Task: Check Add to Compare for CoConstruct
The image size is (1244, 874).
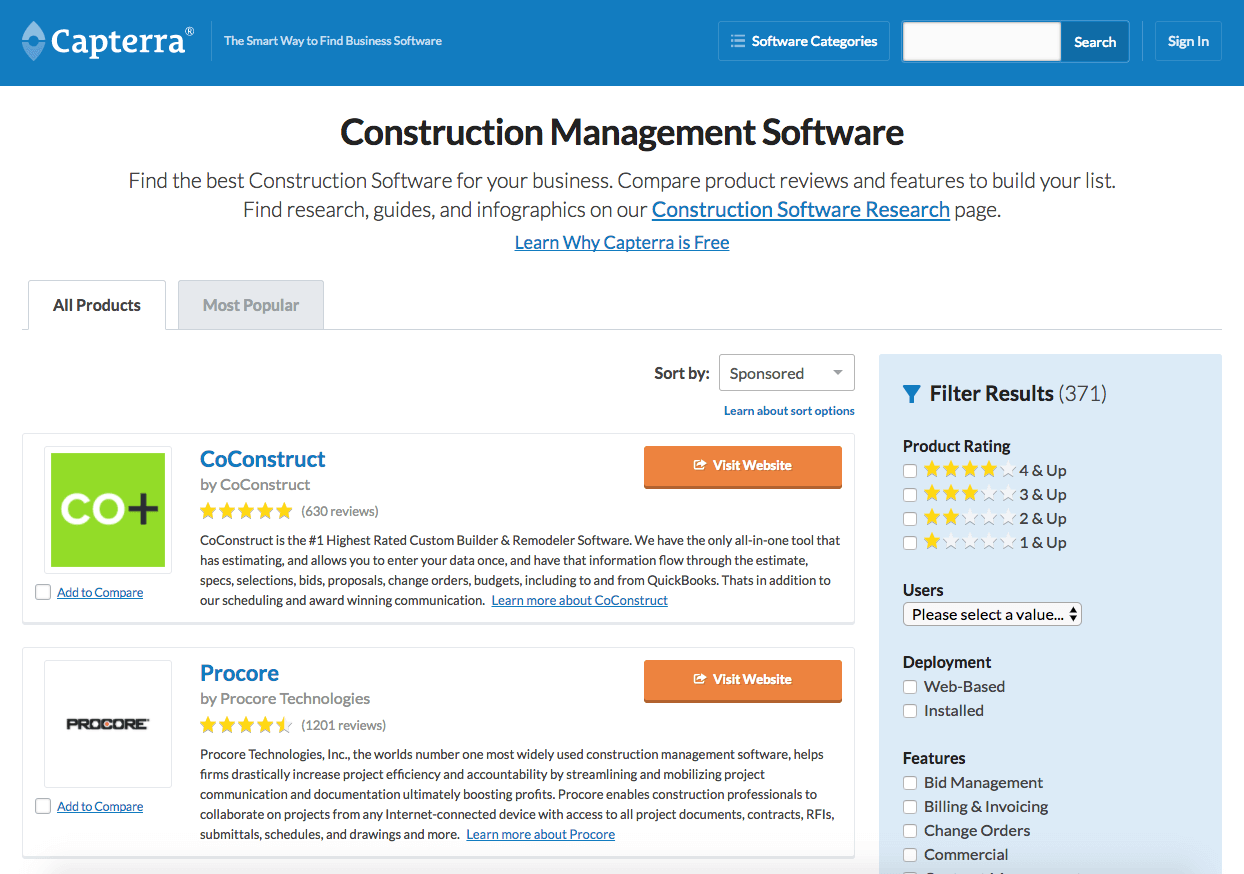Action: 43,592
